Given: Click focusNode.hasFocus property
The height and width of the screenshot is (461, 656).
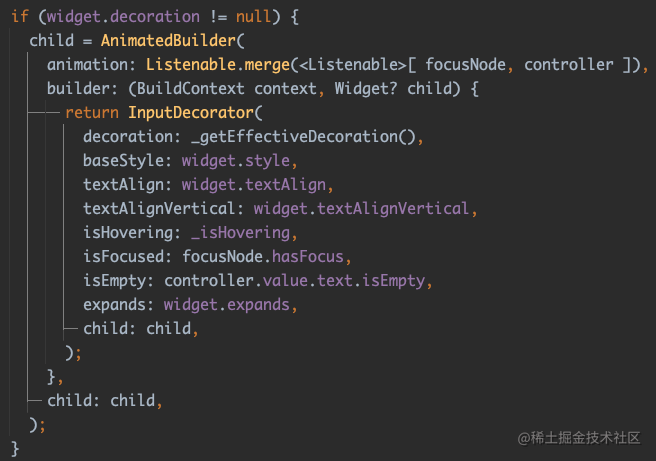Looking at the screenshot, I should pyautogui.click(x=263, y=256).
